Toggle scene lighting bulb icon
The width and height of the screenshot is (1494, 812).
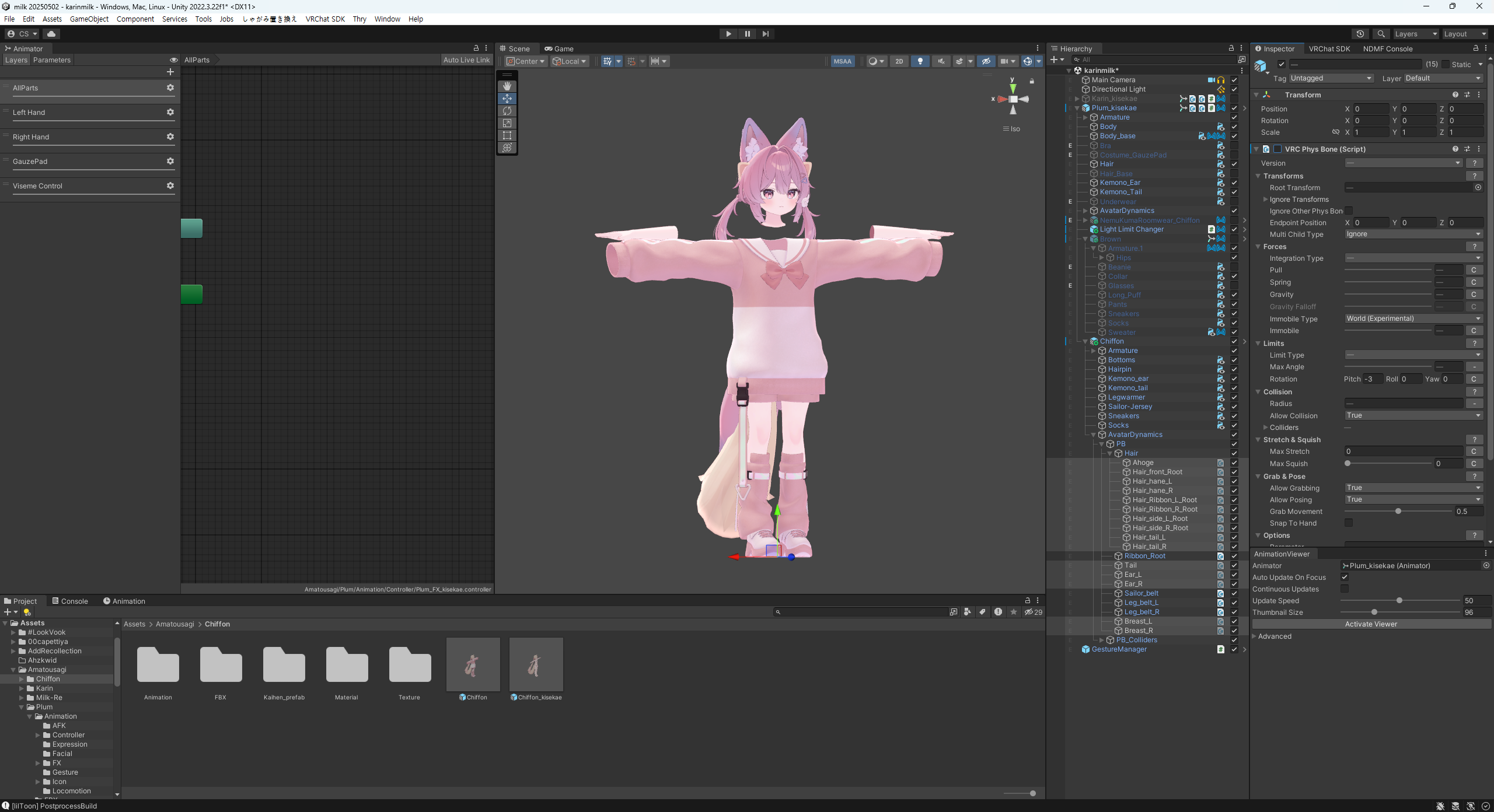pos(920,61)
